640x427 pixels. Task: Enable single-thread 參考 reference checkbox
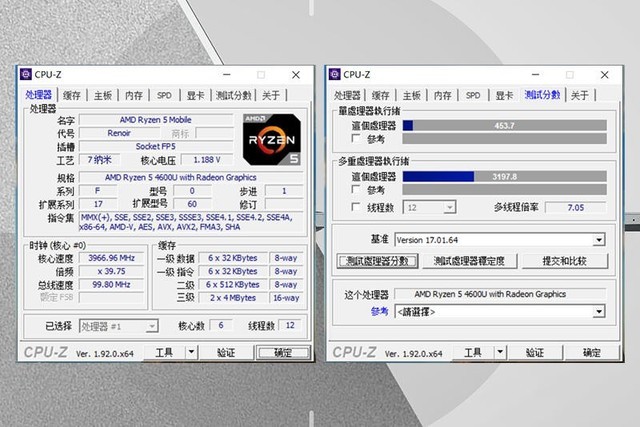tap(356, 139)
